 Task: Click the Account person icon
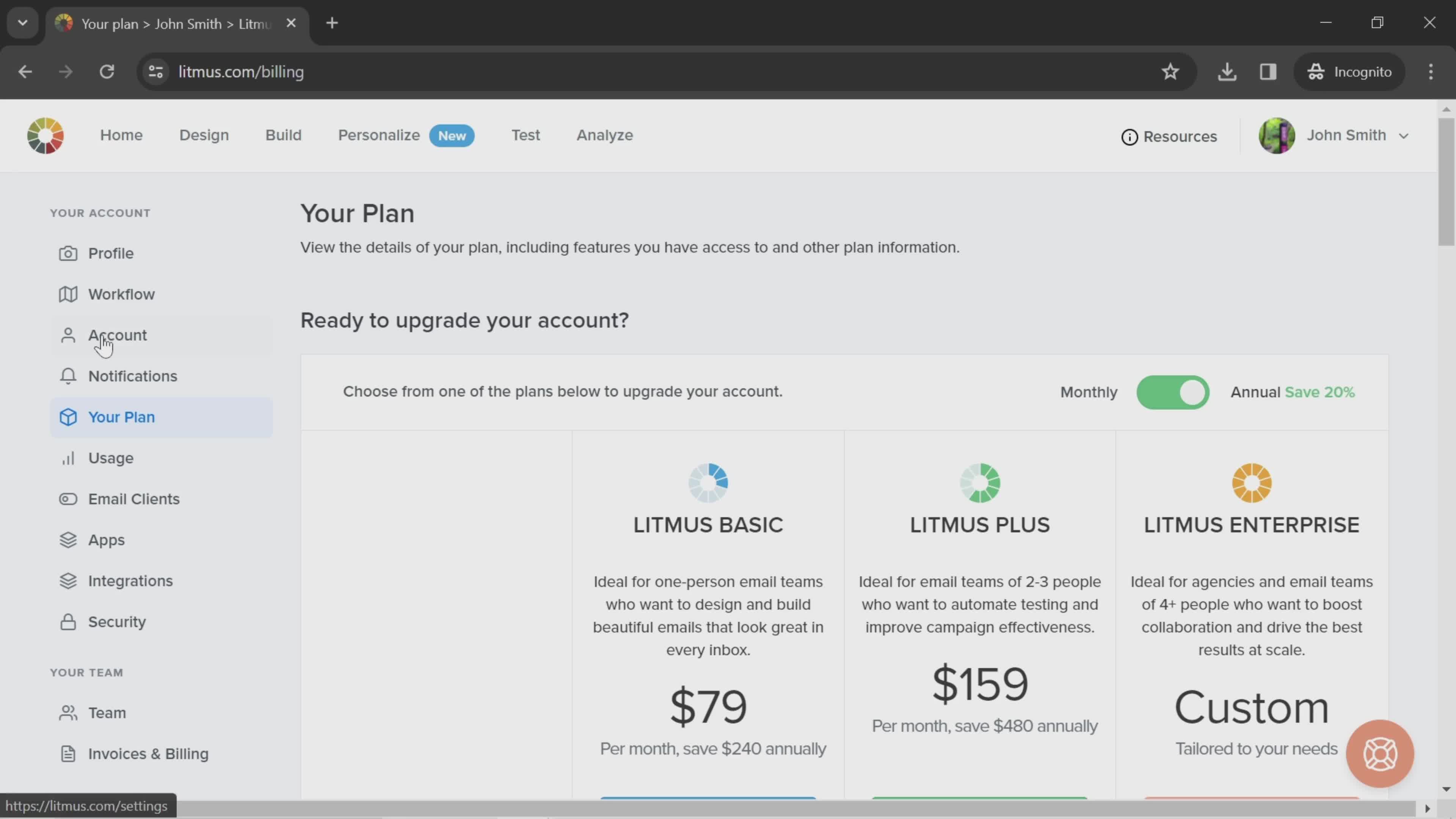point(68,335)
